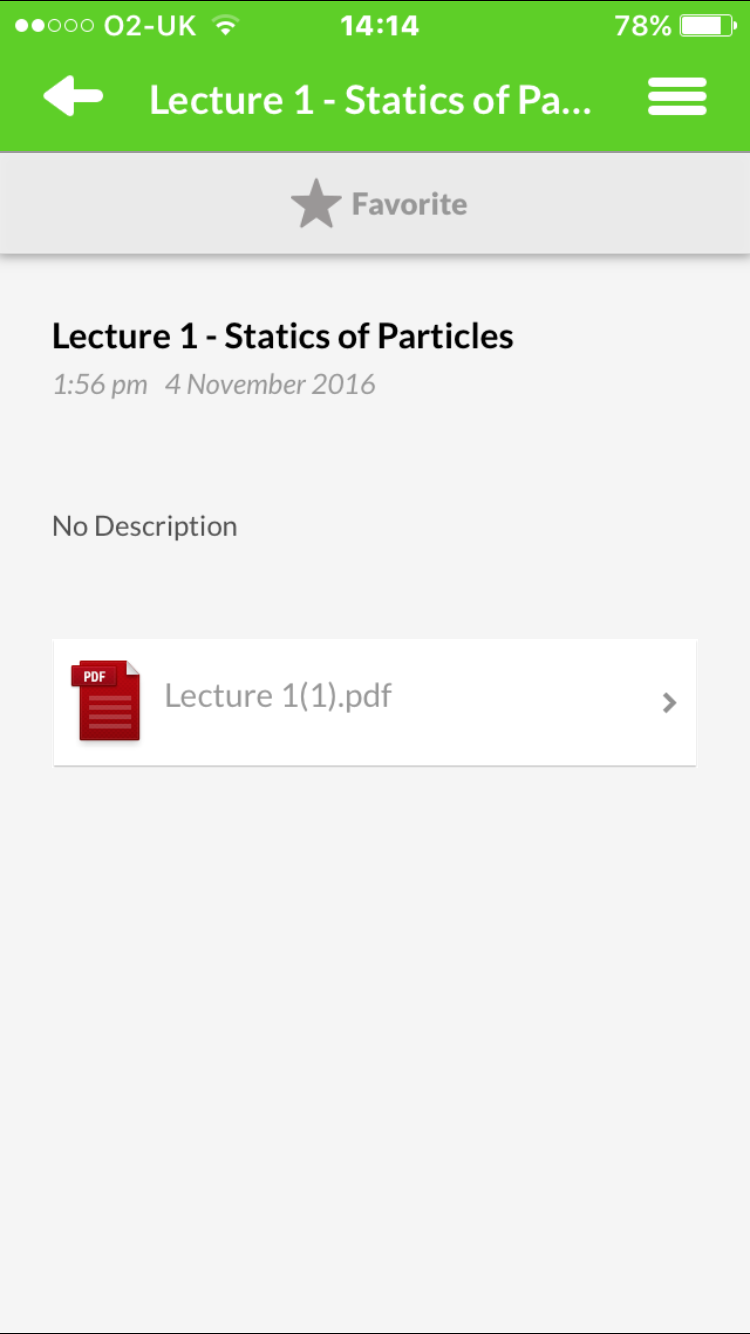Screen dimensions: 750x1334
Task: Tap the 1:56 pm timestamp
Action: pos(100,385)
